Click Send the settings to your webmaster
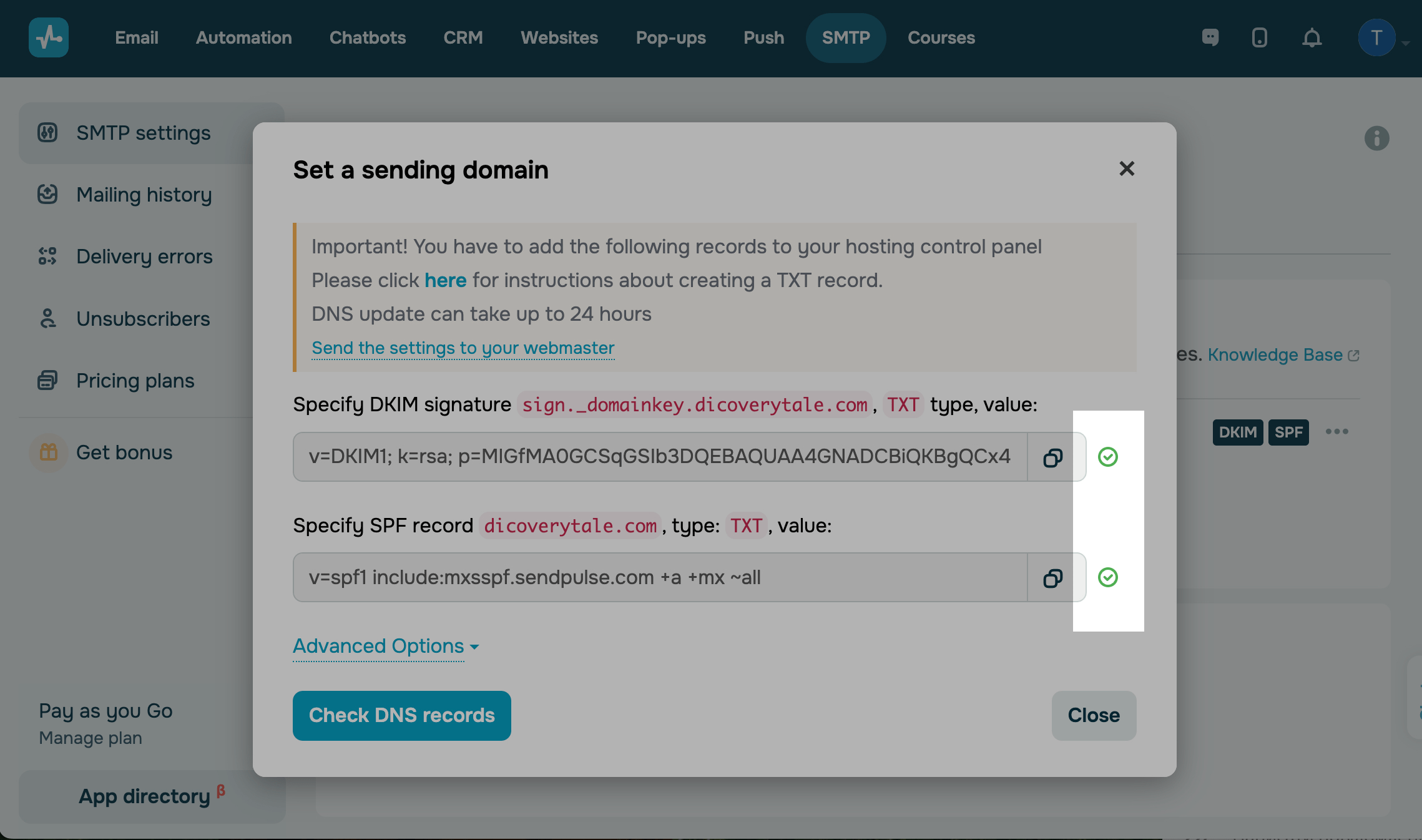The width and height of the screenshot is (1422, 840). pyautogui.click(x=463, y=348)
